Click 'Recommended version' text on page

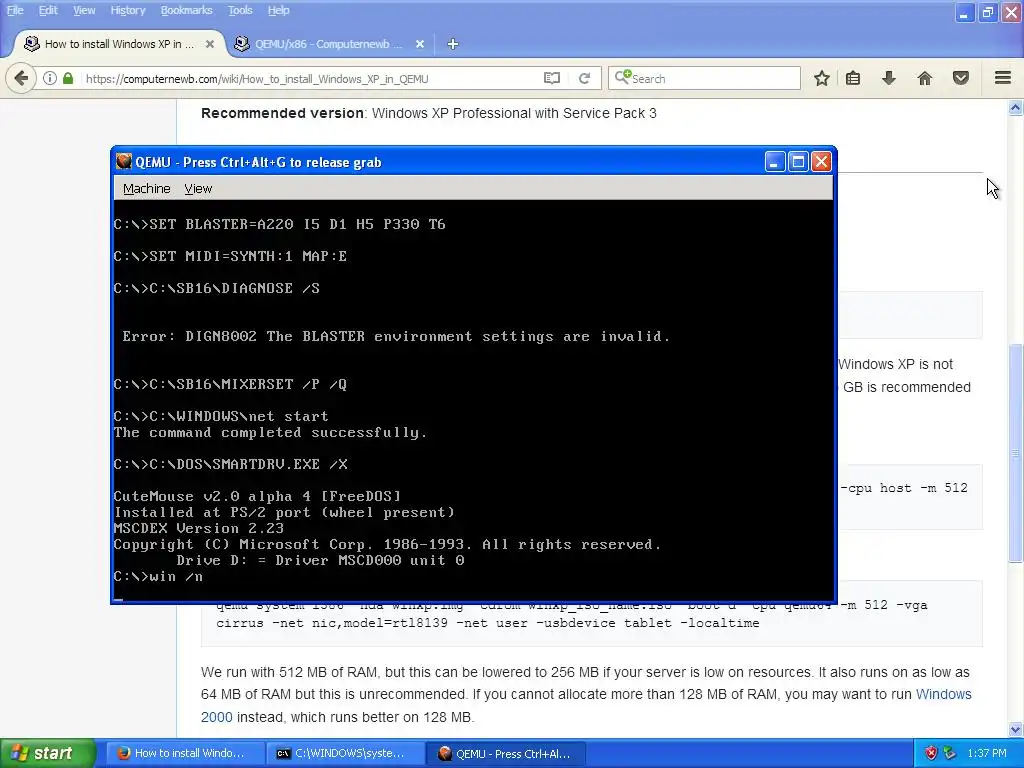[x=282, y=113]
